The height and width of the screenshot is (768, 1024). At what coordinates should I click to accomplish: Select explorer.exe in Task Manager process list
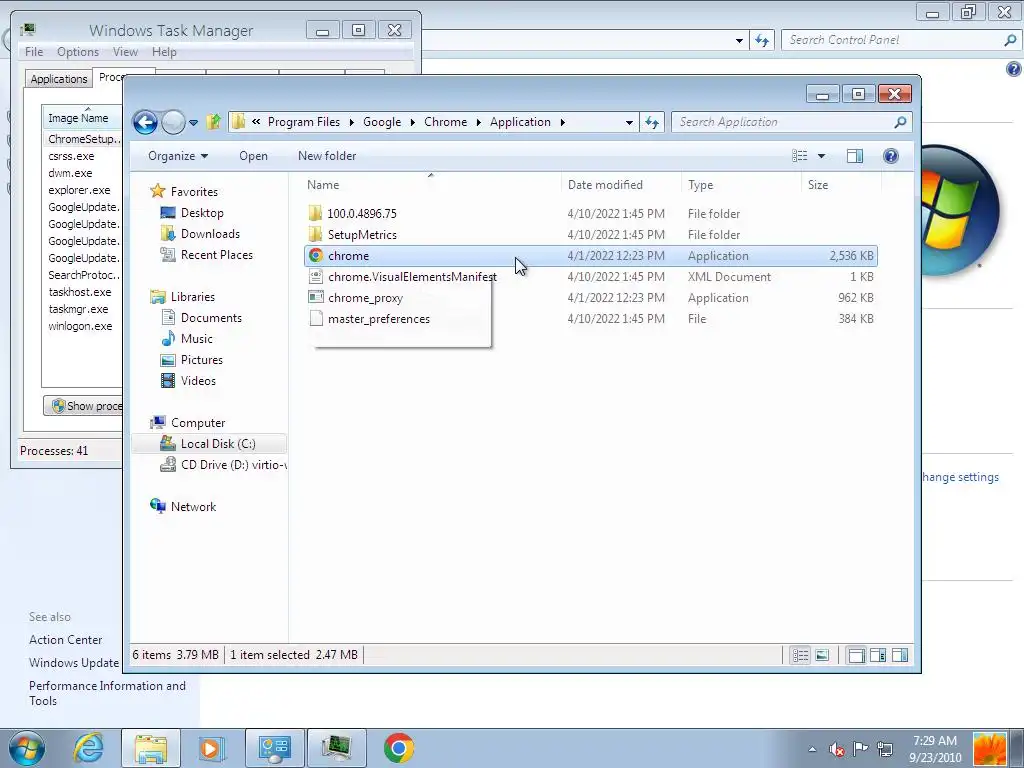(x=79, y=190)
